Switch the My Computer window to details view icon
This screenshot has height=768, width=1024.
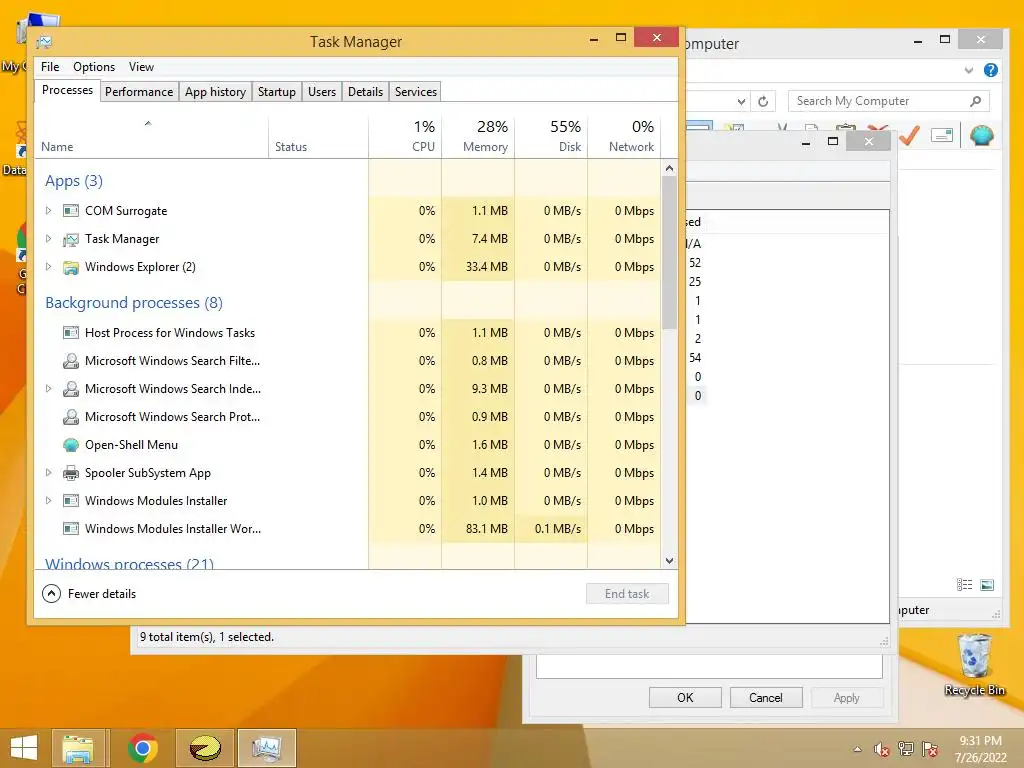coord(964,584)
